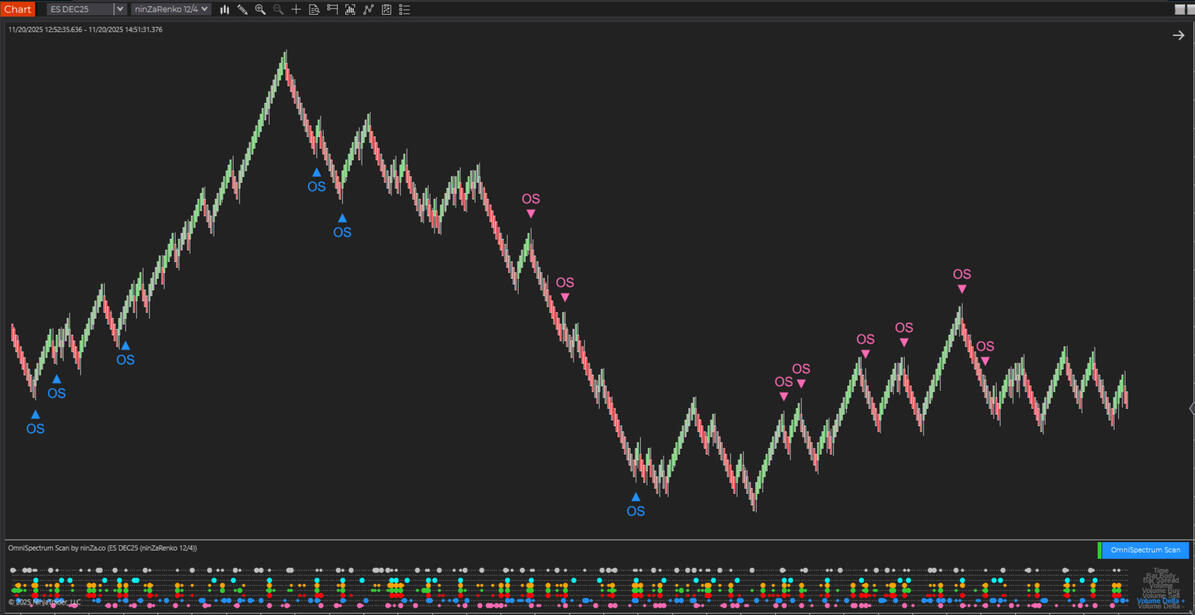
Task: Select the Chart tab
Action: coord(17,9)
